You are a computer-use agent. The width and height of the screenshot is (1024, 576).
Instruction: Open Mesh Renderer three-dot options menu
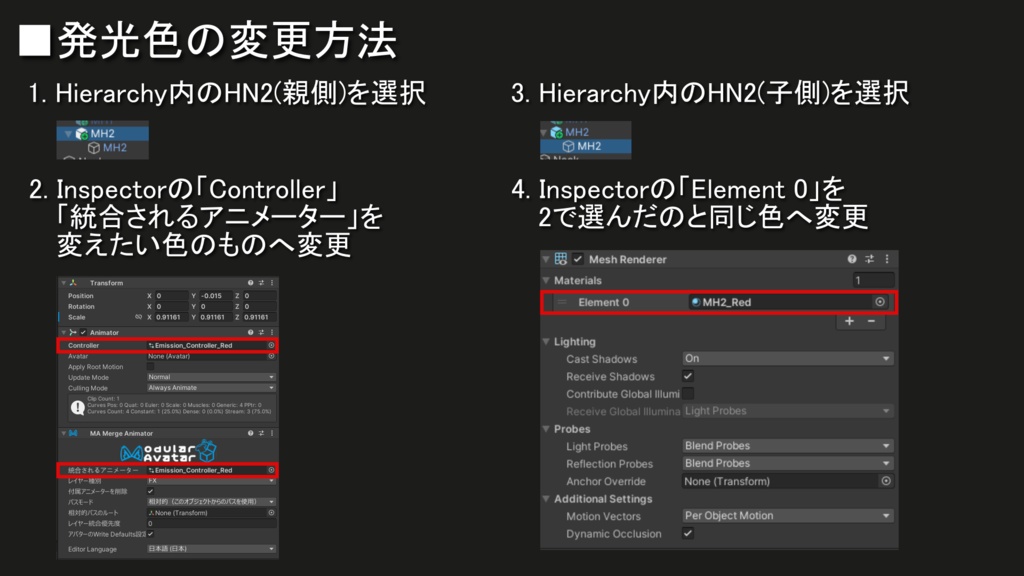887,259
